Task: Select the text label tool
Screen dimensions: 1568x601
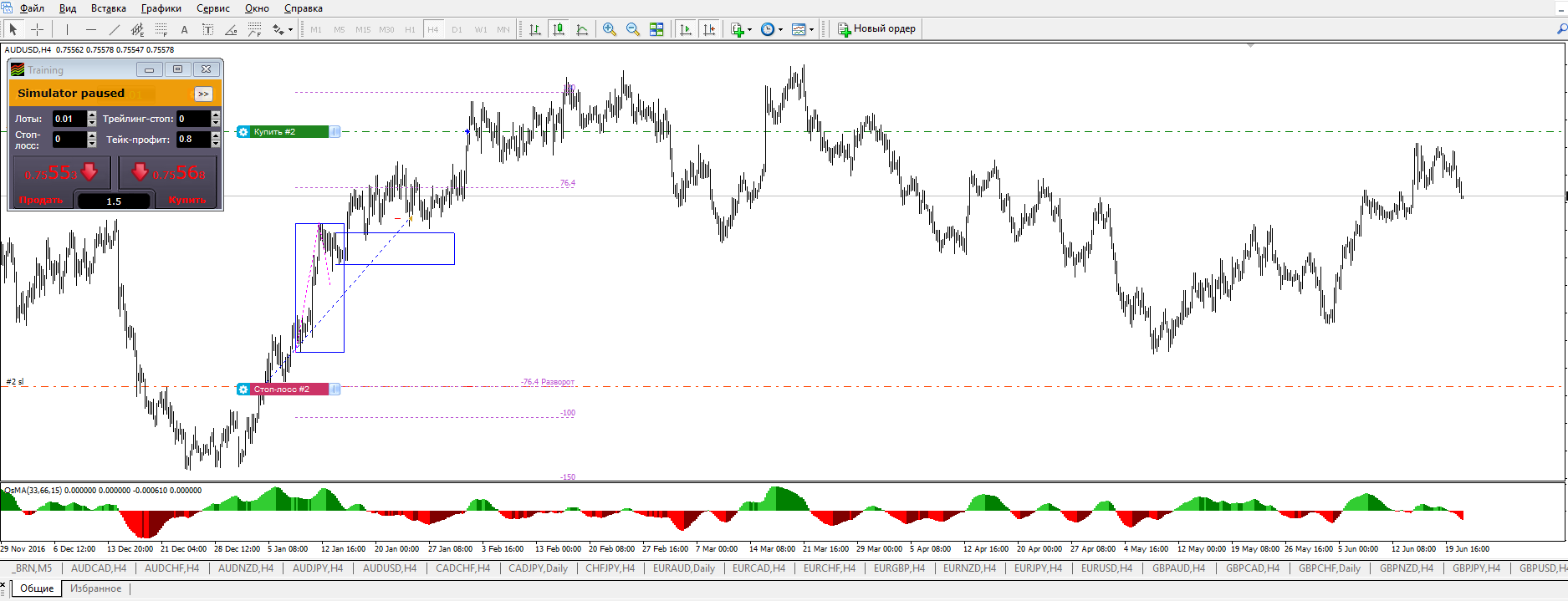Action: point(208,29)
